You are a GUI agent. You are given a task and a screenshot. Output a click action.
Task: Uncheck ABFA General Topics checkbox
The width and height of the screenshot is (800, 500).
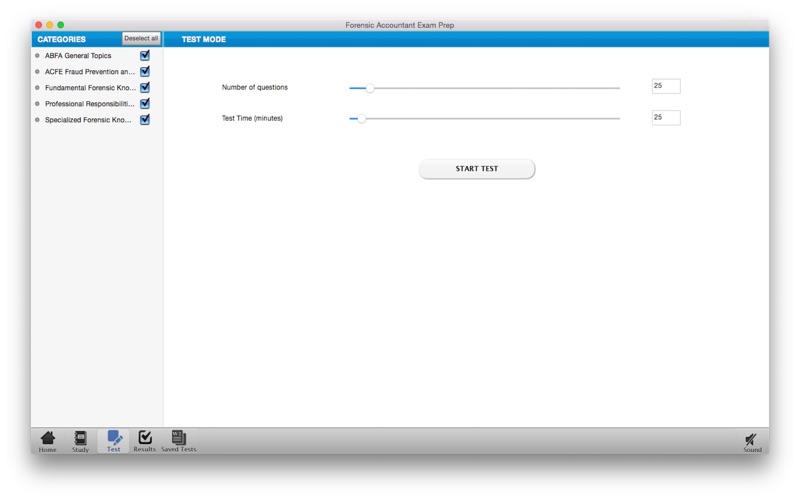[145, 55]
